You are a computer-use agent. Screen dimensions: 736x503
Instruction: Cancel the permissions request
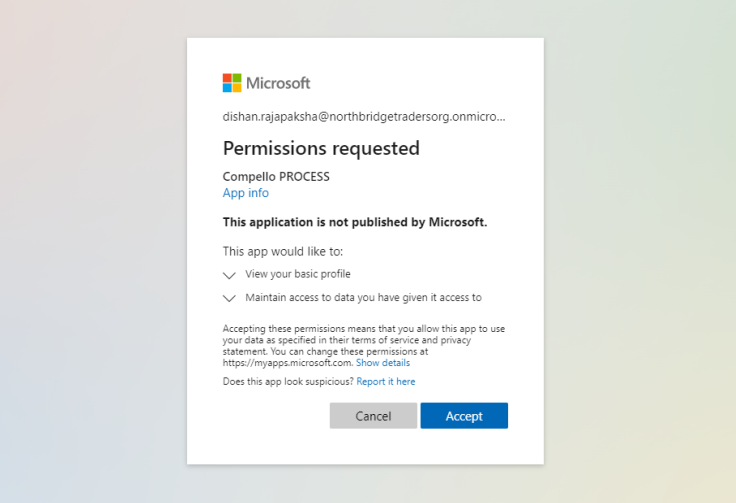pos(373,416)
